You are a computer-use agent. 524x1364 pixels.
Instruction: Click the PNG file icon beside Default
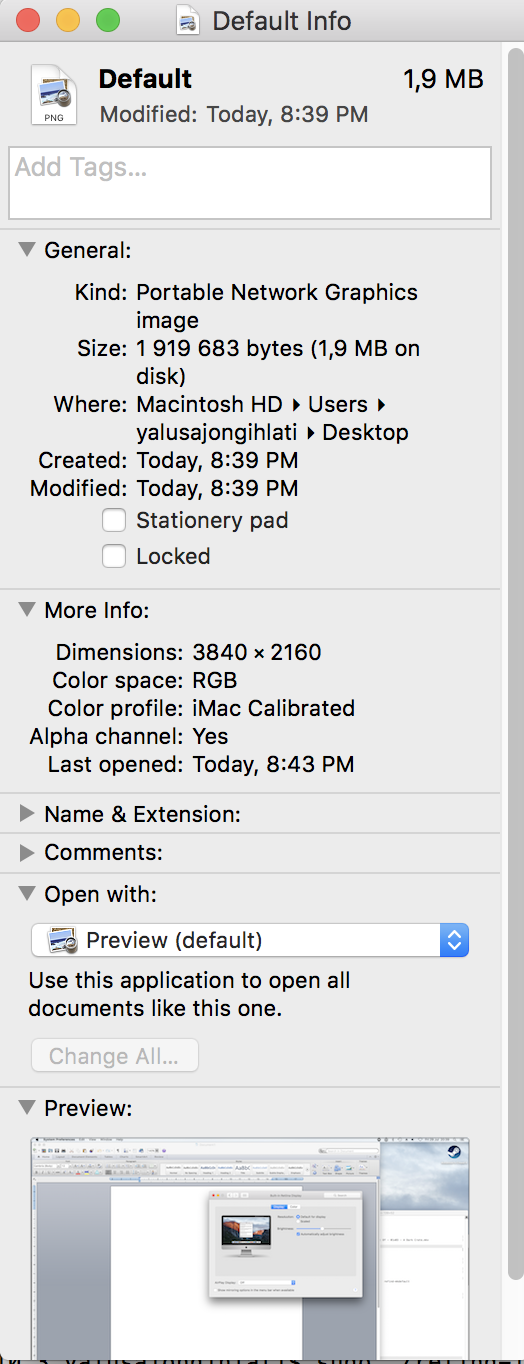coord(53,94)
